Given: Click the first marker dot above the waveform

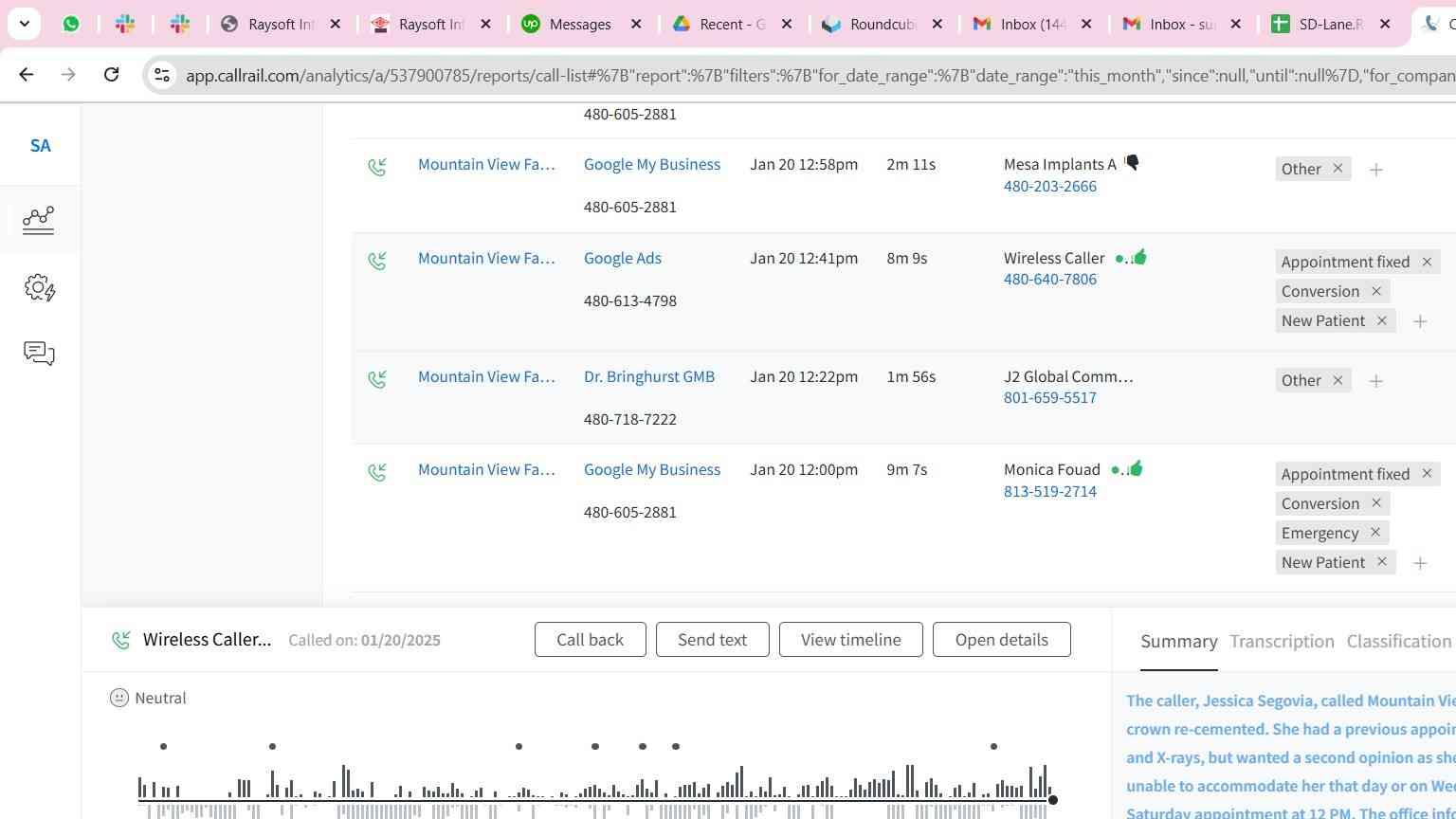Looking at the screenshot, I should (164, 747).
